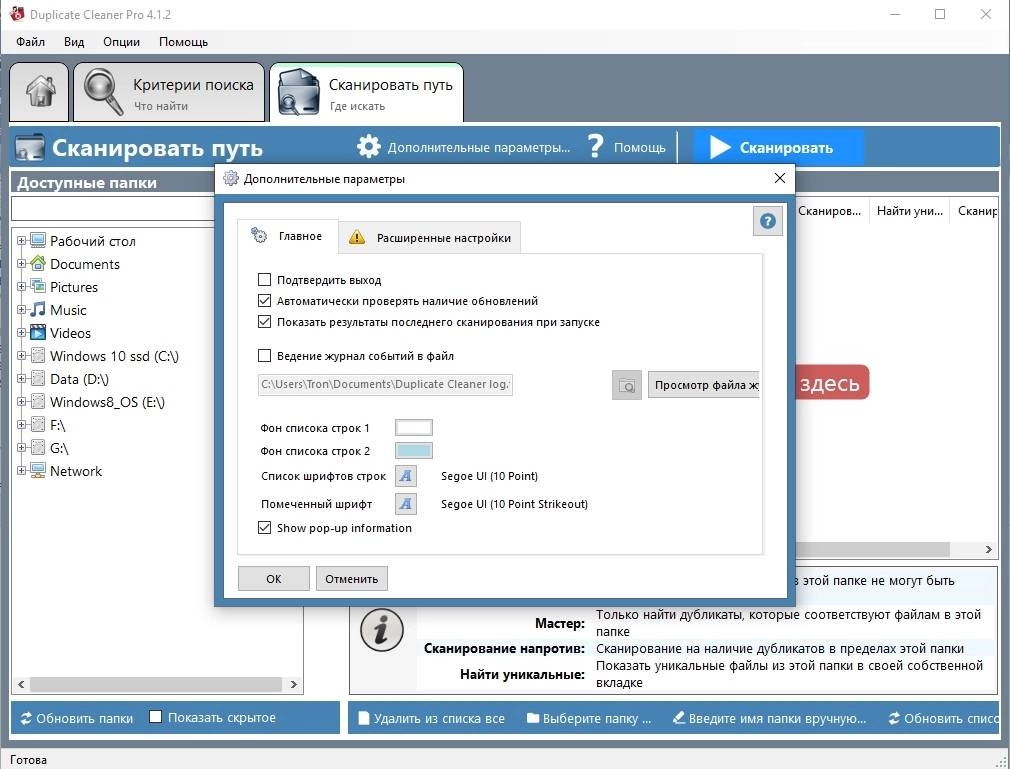Screen dimensions: 1010x769
Task: Click the Duplicate Cleaner app icon in title bar
Action: [x=16, y=14]
